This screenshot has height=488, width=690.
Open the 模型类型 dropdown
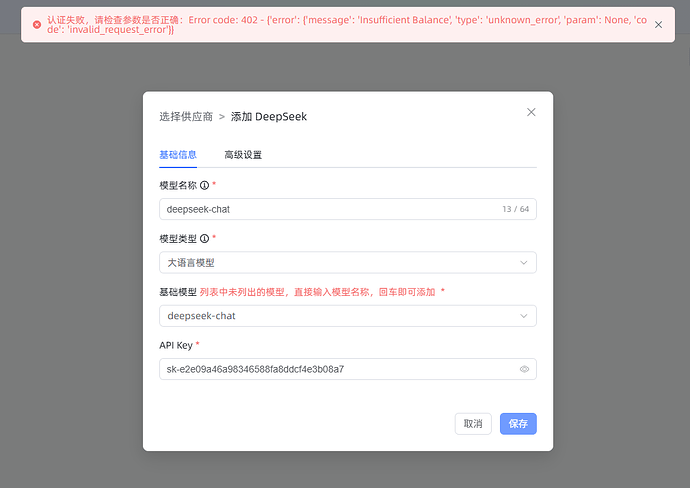[348, 263]
